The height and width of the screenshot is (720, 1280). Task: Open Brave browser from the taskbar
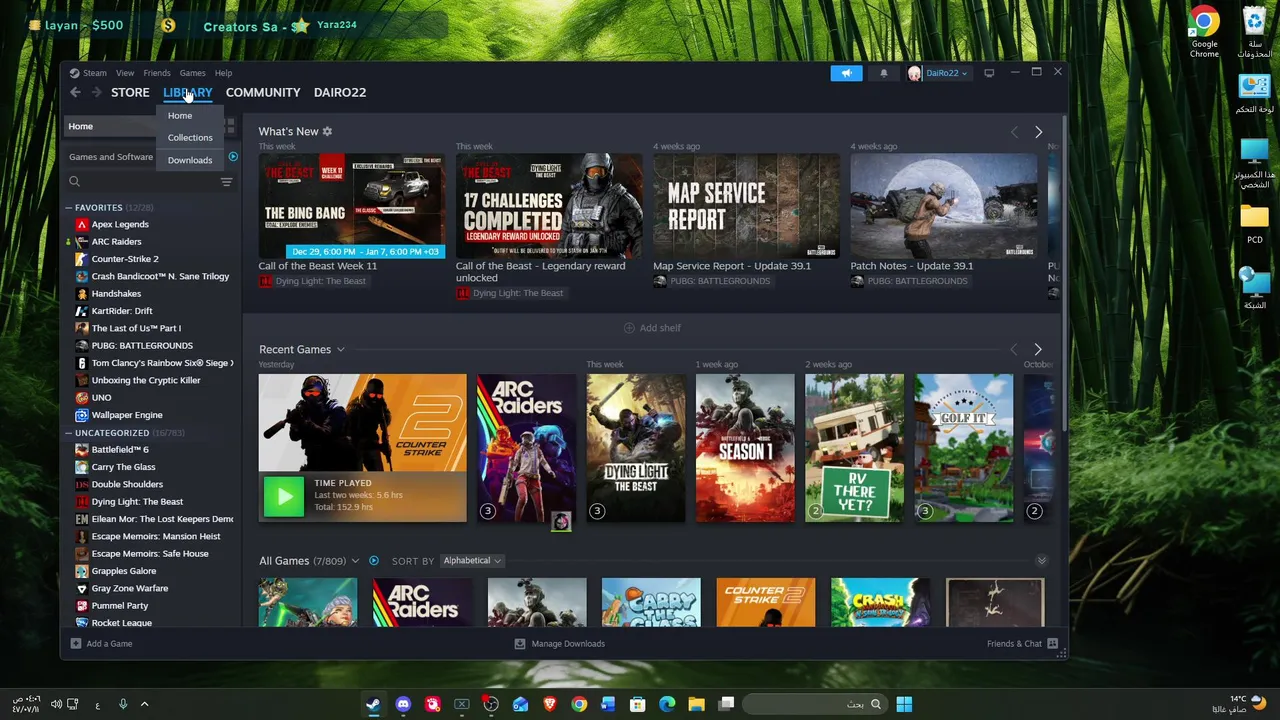(549, 704)
